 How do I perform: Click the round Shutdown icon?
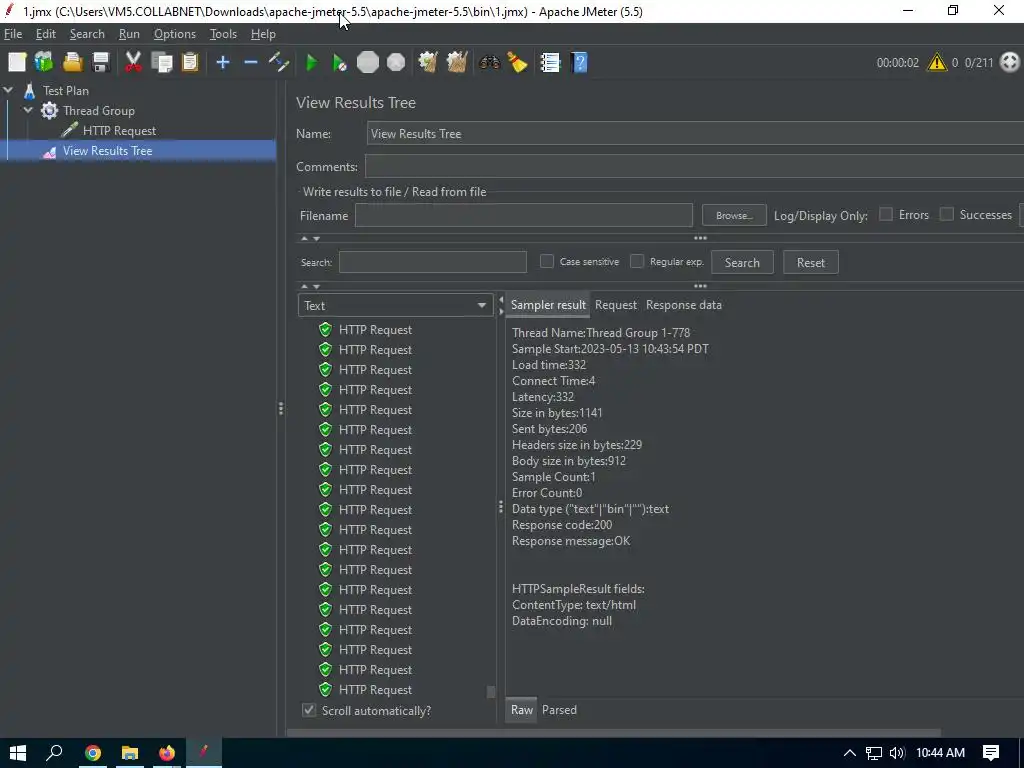tap(396, 63)
